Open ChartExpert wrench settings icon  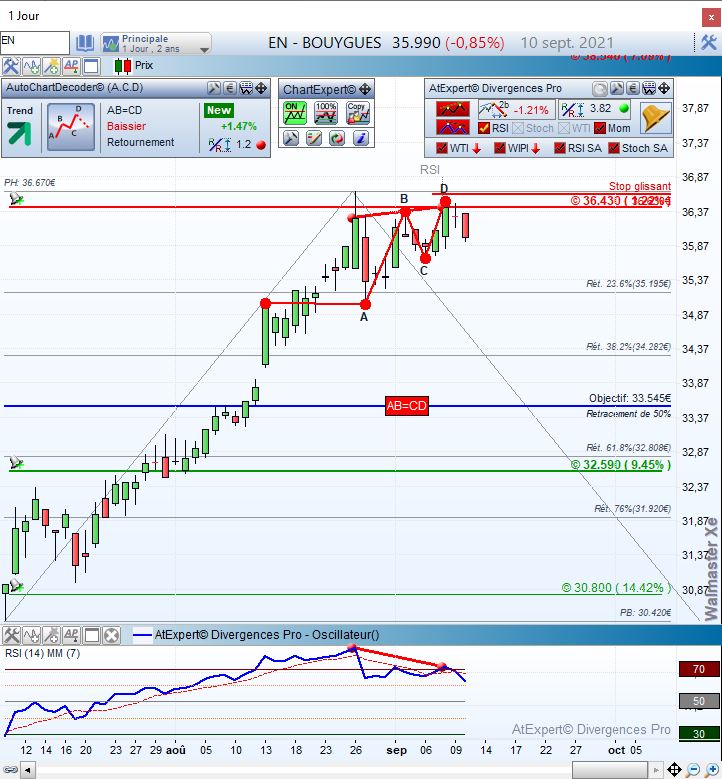[x=291, y=138]
